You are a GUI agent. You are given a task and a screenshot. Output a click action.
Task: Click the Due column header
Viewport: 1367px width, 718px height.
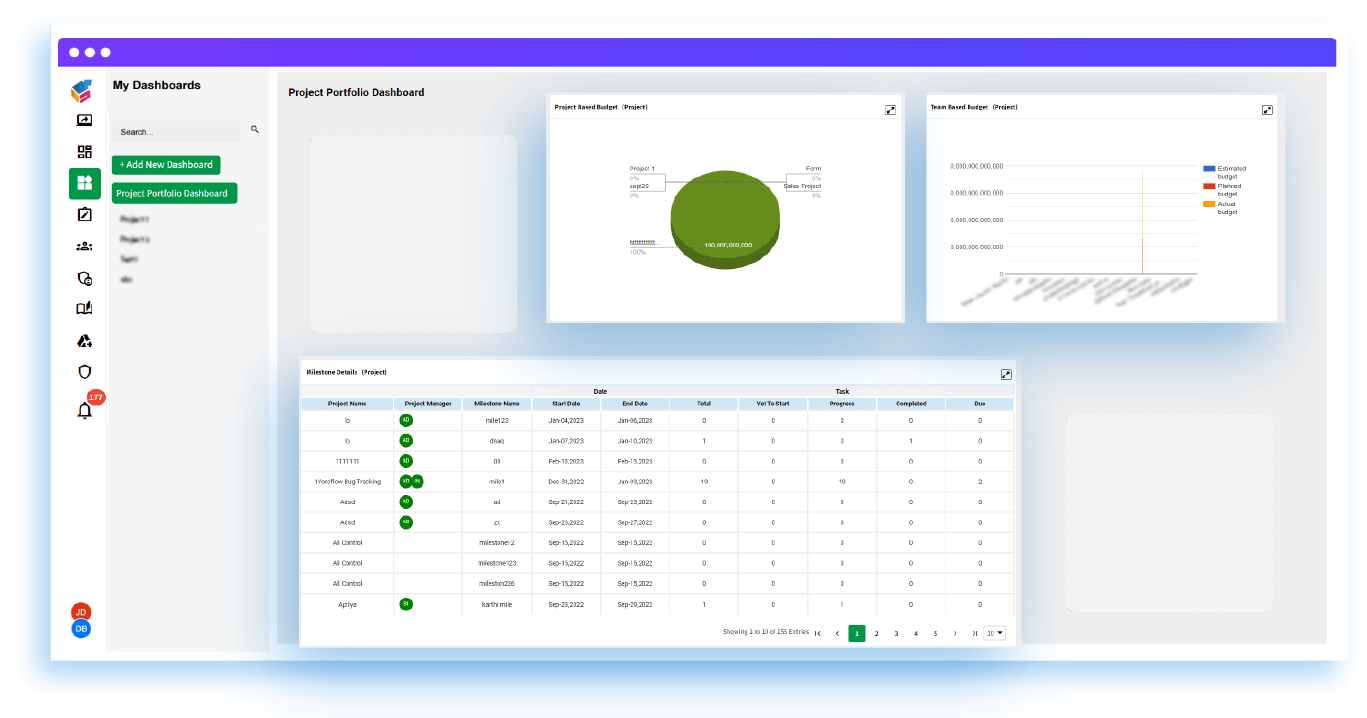(980, 404)
